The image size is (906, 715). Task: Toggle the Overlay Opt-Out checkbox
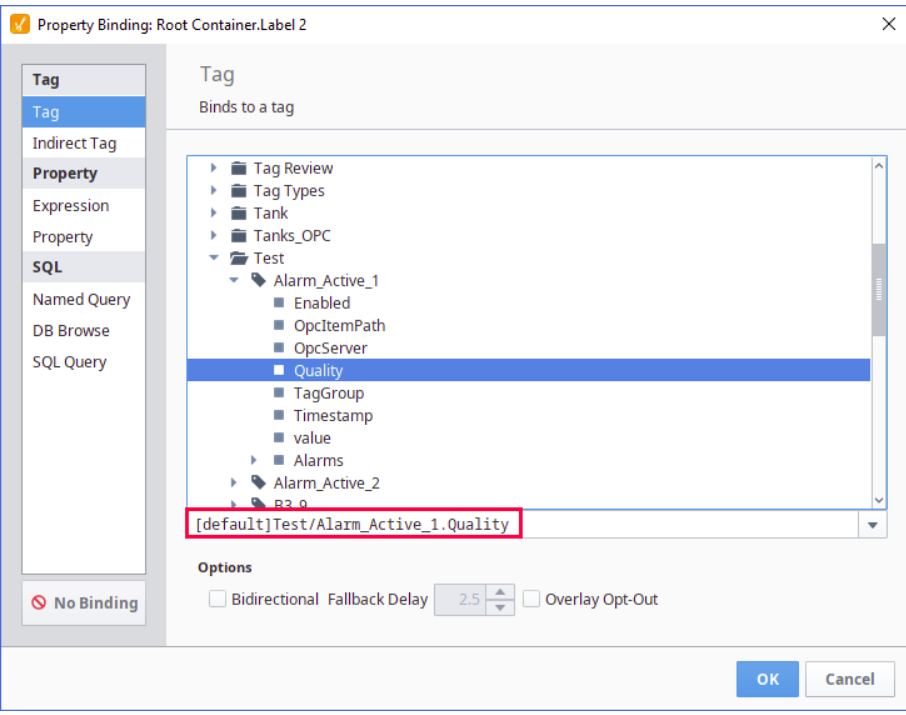[x=532, y=600]
